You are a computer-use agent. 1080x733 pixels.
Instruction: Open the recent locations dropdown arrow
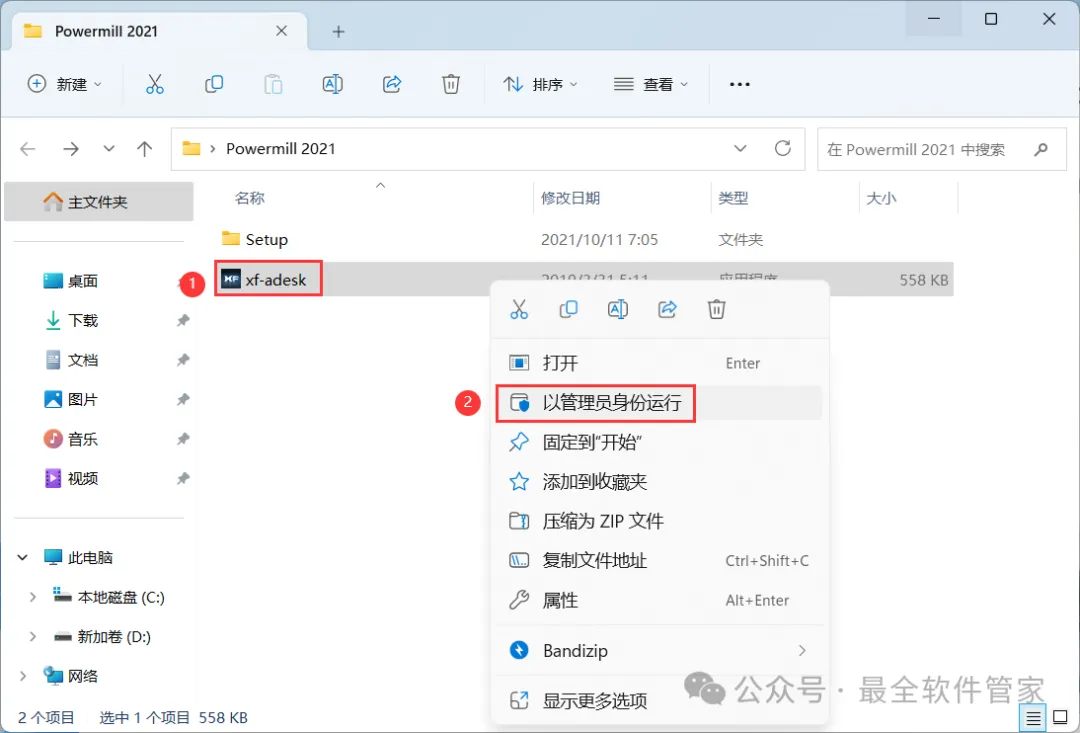point(109,149)
